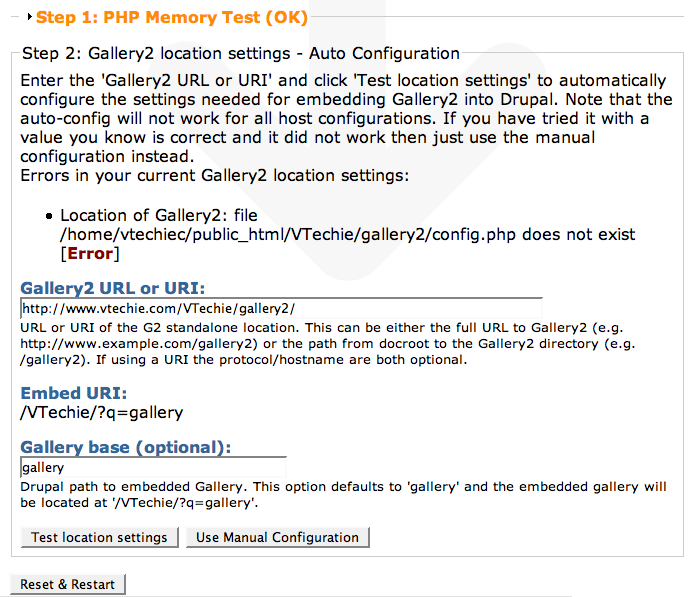The width and height of the screenshot is (700, 597).
Task: Click into the Gallery2 URL or URI field
Action: (281, 309)
